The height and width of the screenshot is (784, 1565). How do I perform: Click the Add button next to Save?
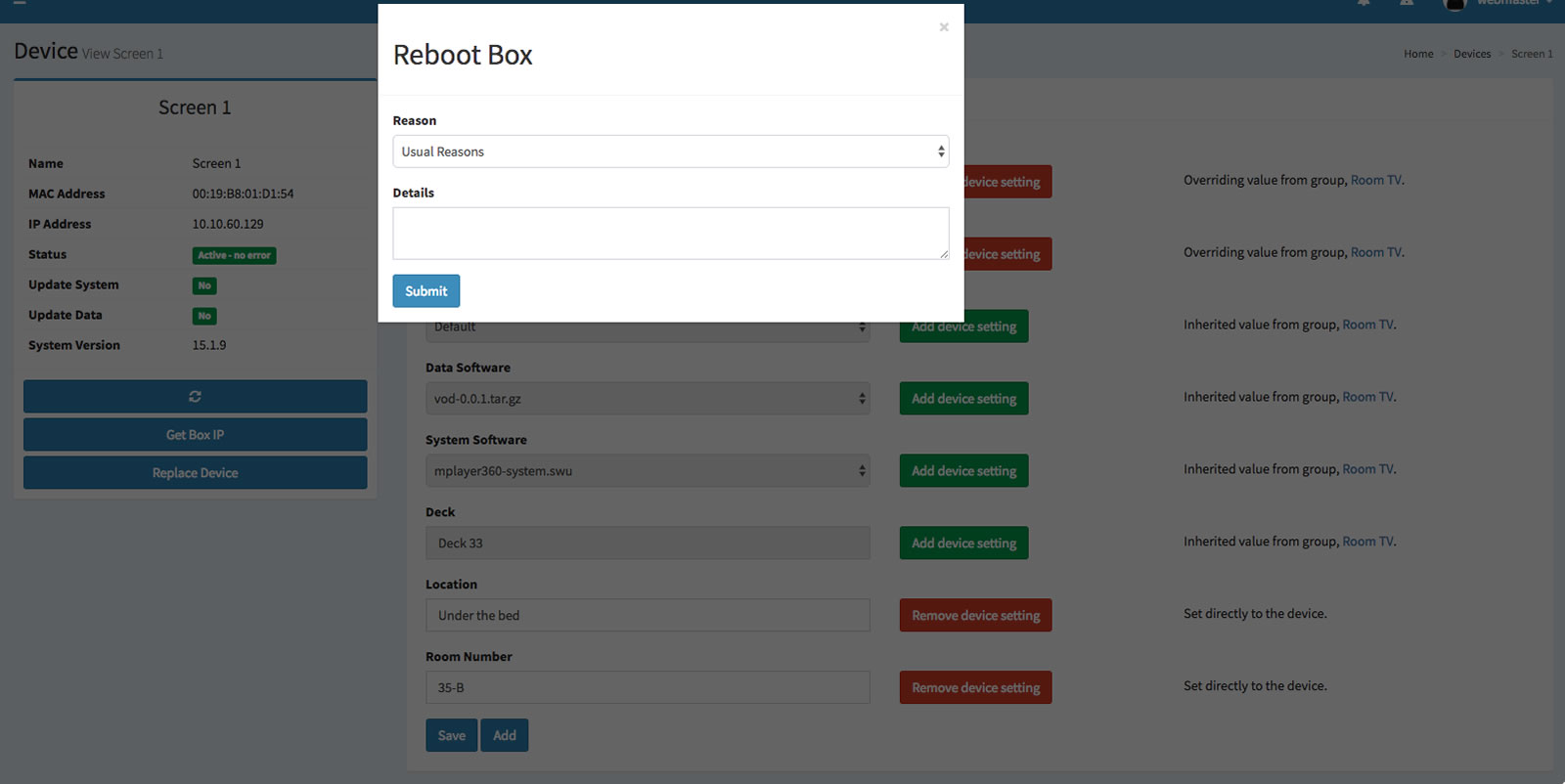pyautogui.click(x=504, y=735)
